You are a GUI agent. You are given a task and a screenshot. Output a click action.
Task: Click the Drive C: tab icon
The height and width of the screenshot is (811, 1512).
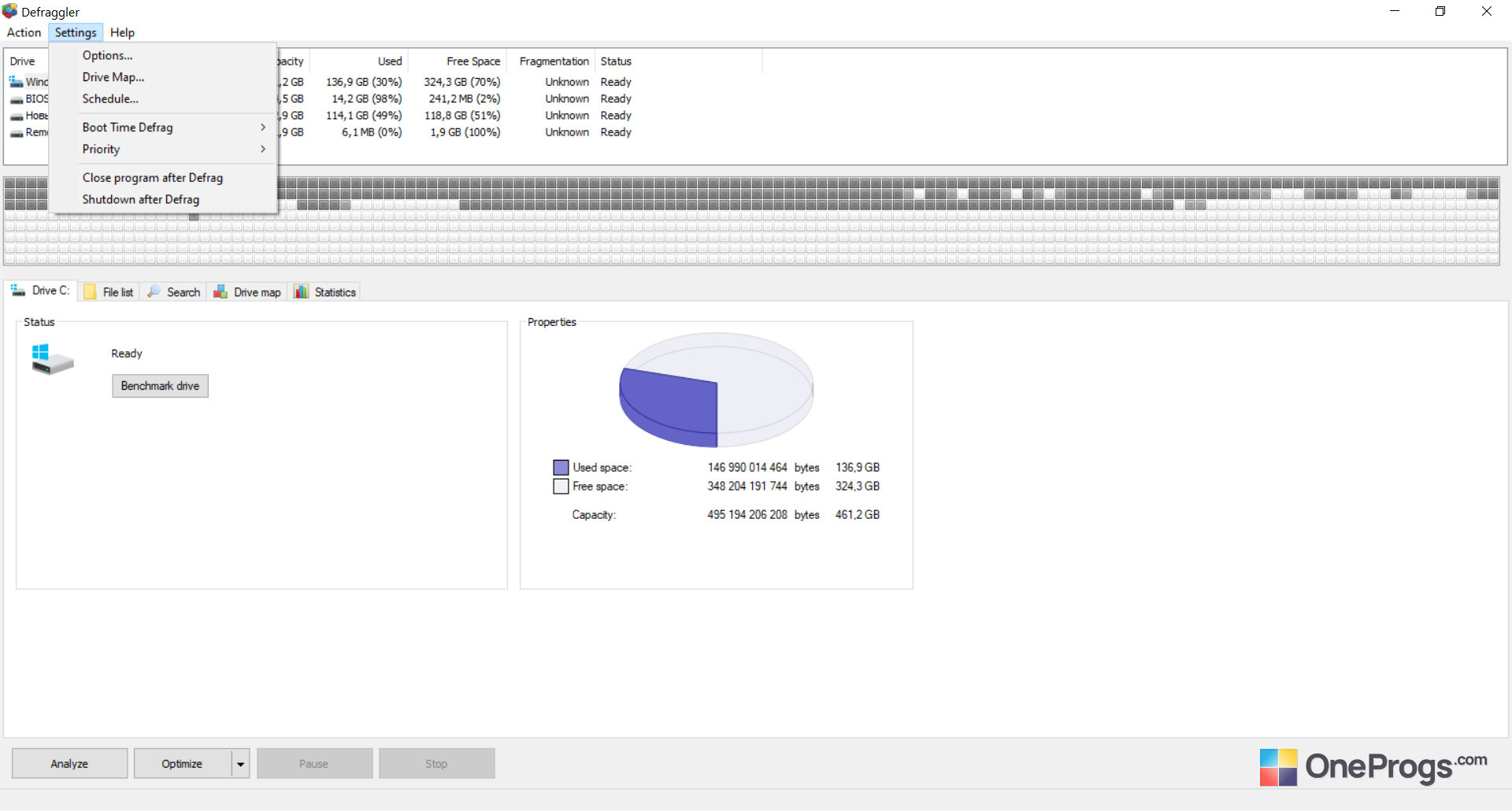(x=17, y=291)
